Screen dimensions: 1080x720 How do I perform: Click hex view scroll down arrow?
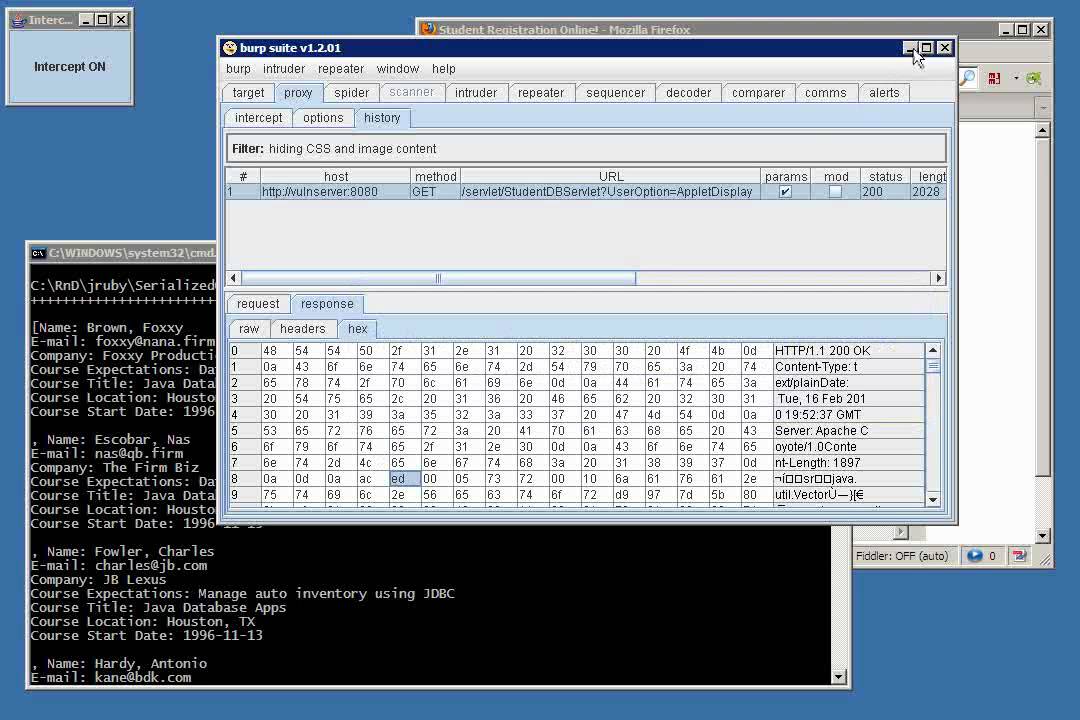[x=933, y=500]
